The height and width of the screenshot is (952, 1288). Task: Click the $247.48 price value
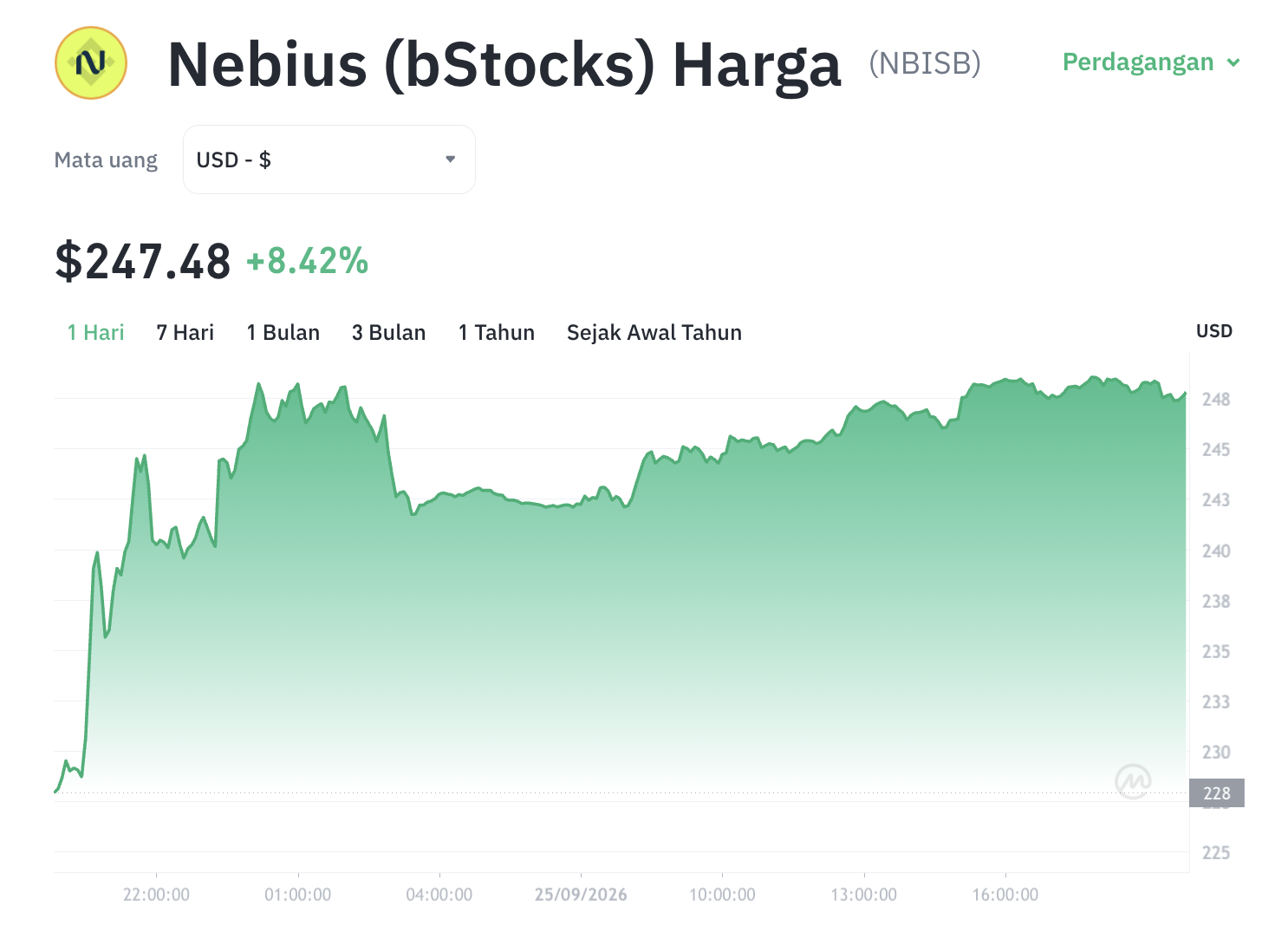[142, 261]
